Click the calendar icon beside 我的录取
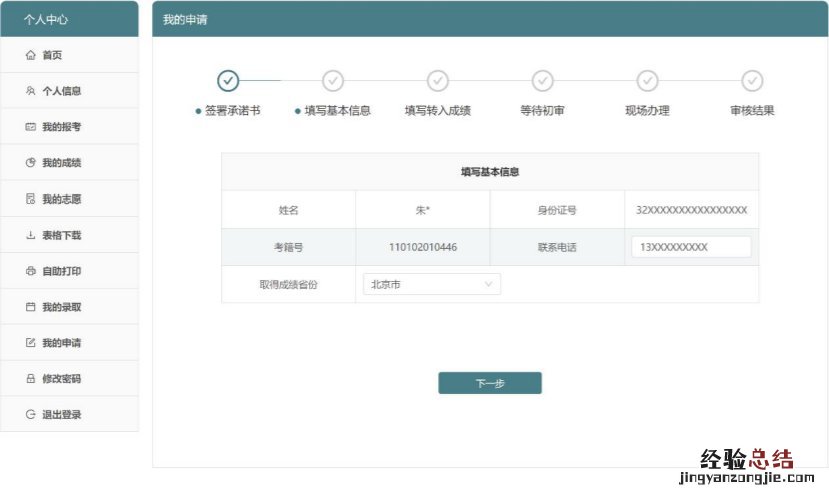Screen dimensions: 829x496 [x=30, y=307]
